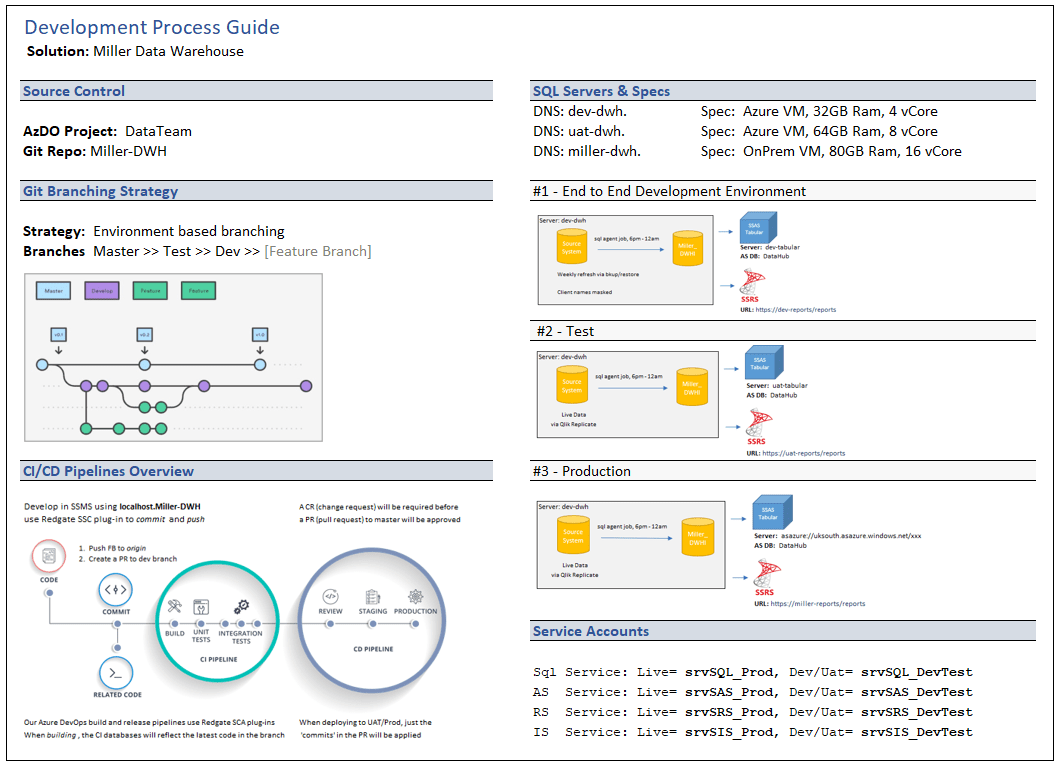Click Source System cylinder in Development Environment diagram
Screen dimensions: 1061x768
point(571,246)
